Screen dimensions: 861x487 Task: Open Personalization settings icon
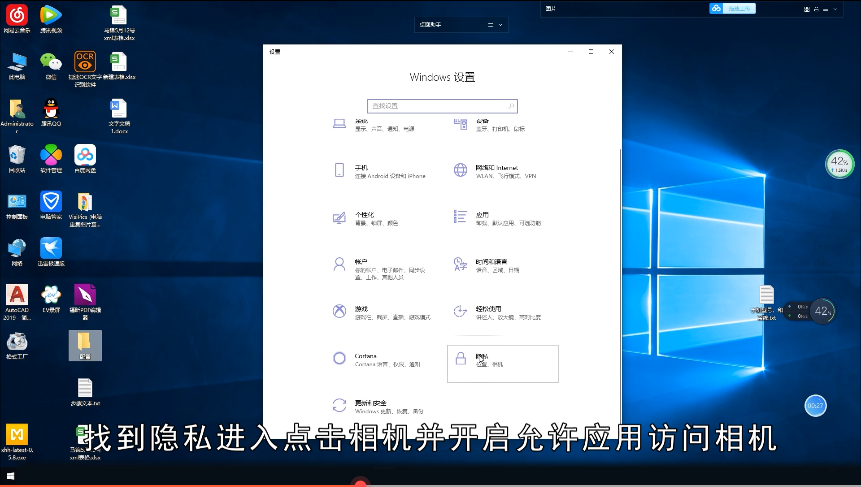click(339, 218)
